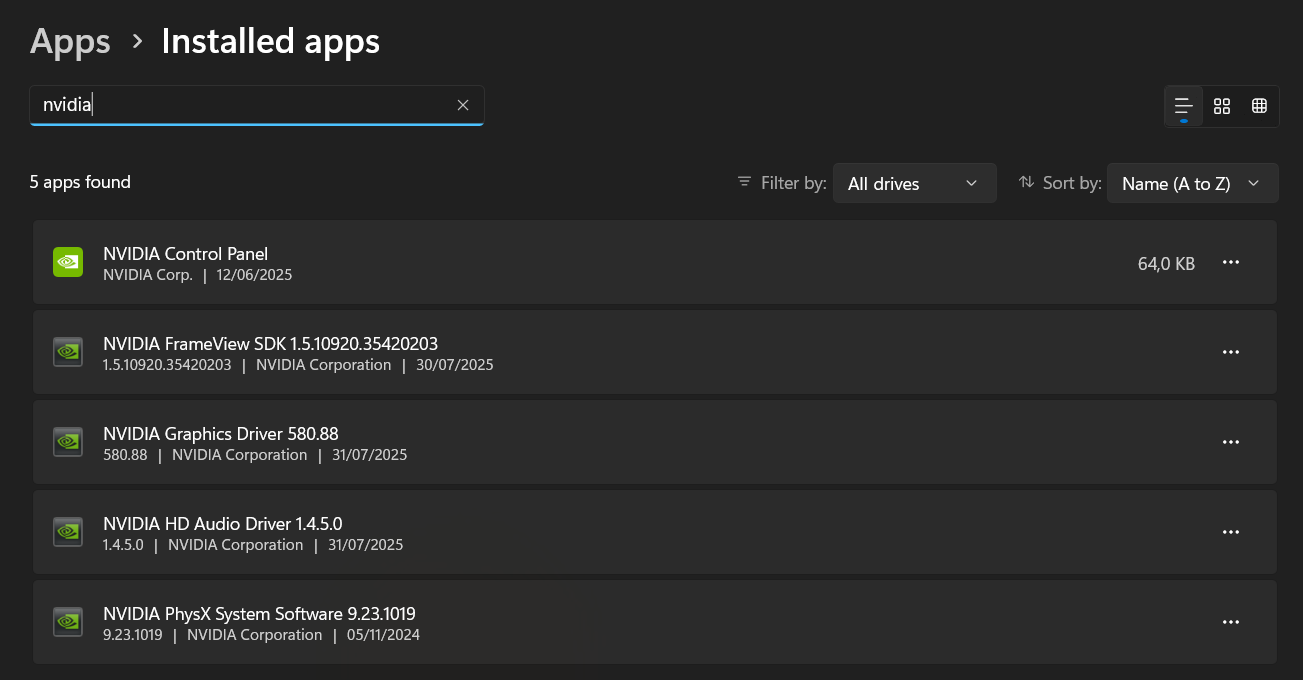The image size is (1303, 680).
Task: Switch to list view layout
Action: coord(1184,106)
